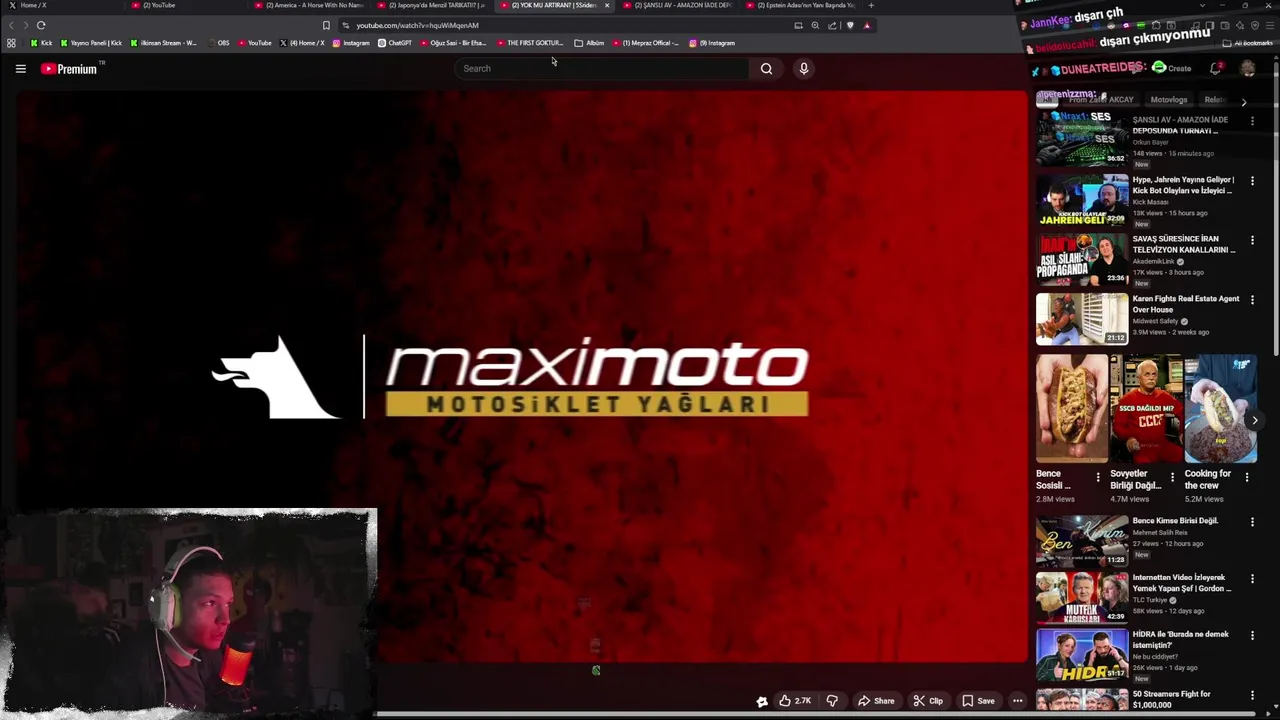Image resolution: width=1280 pixels, height=720 pixels.
Task: Select the Motovlogs chip
Action: point(1168,100)
